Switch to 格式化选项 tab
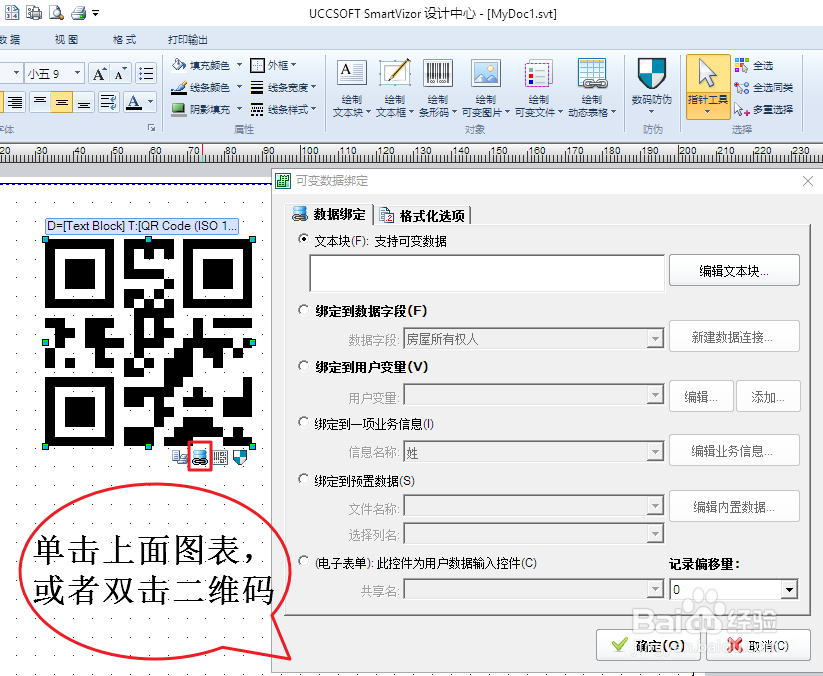Screen dimensions: 823x676 (x=423, y=215)
